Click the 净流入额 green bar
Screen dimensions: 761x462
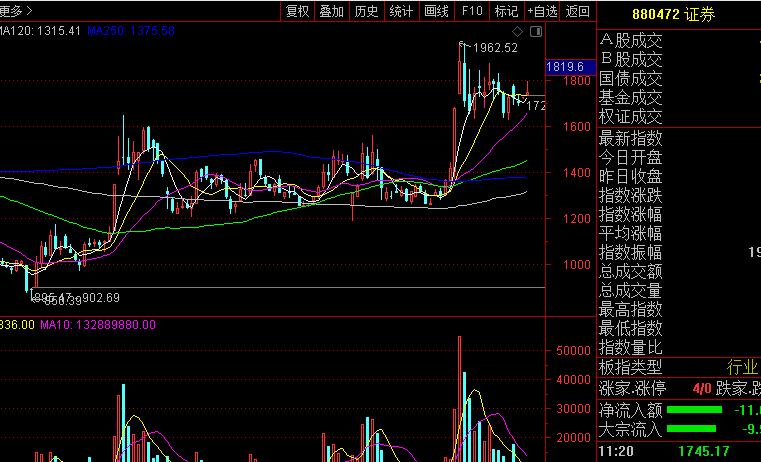pos(695,410)
